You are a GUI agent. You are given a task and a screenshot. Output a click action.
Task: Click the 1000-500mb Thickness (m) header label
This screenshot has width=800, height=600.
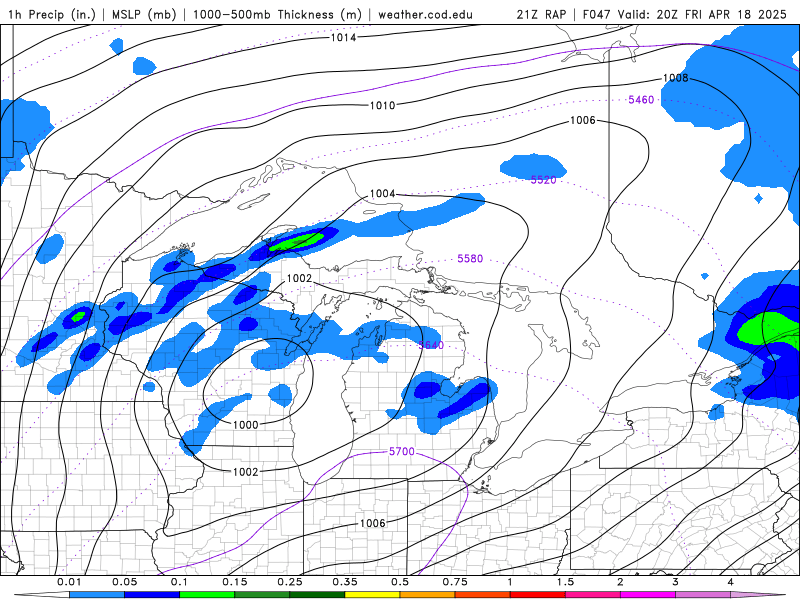(277, 14)
